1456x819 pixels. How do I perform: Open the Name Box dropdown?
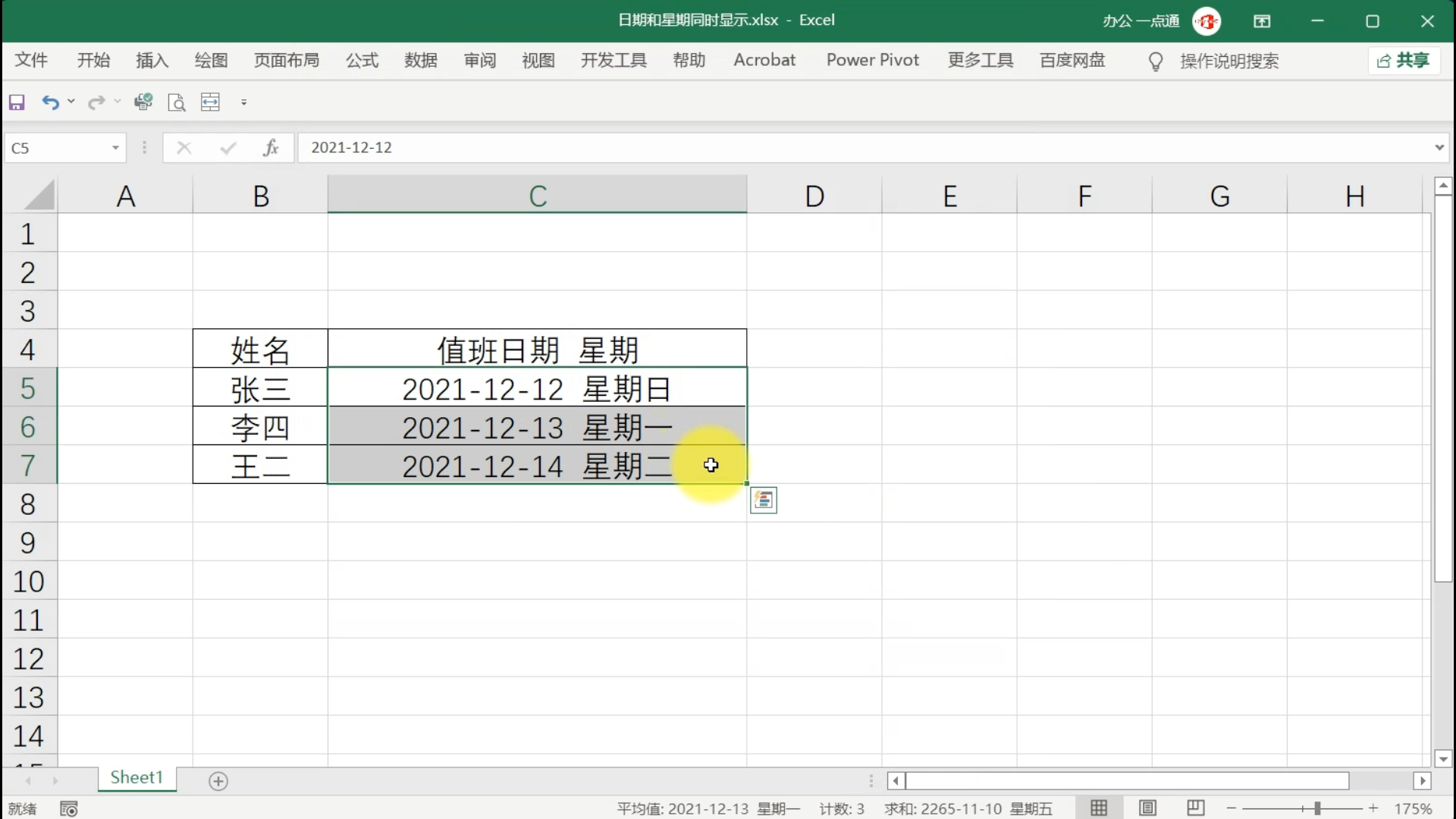(115, 147)
